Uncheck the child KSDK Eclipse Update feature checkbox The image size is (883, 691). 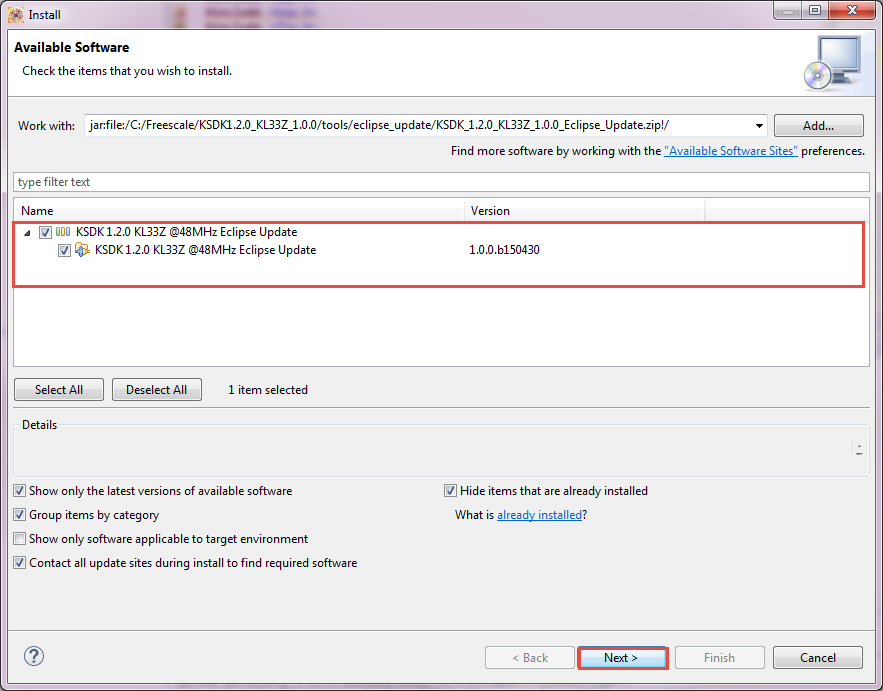click(64, 250)
